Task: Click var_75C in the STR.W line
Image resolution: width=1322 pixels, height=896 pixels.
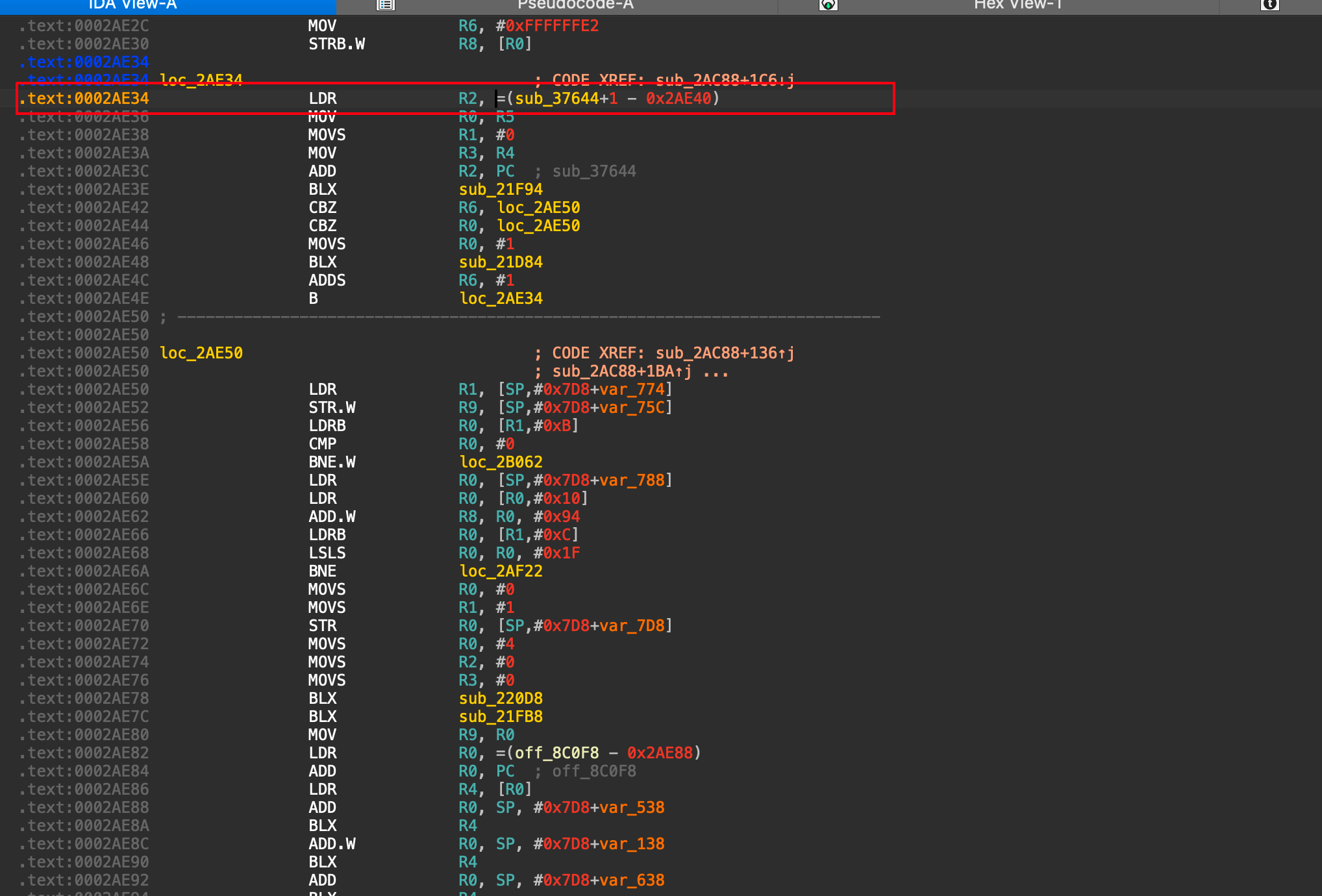Action: (x=632, y=408)
